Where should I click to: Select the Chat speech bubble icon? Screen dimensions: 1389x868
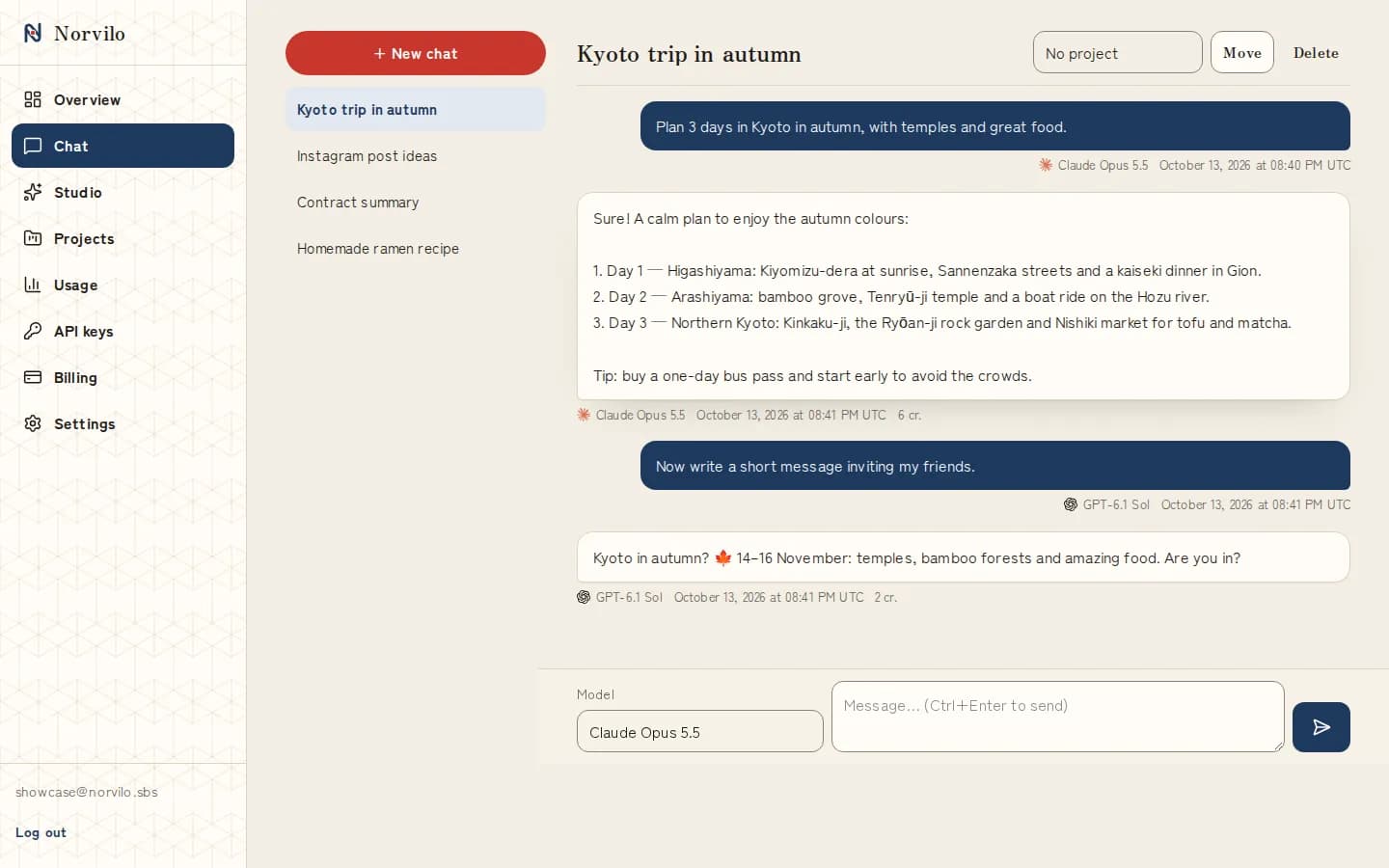pyautogui.click(x=33, y=146)
